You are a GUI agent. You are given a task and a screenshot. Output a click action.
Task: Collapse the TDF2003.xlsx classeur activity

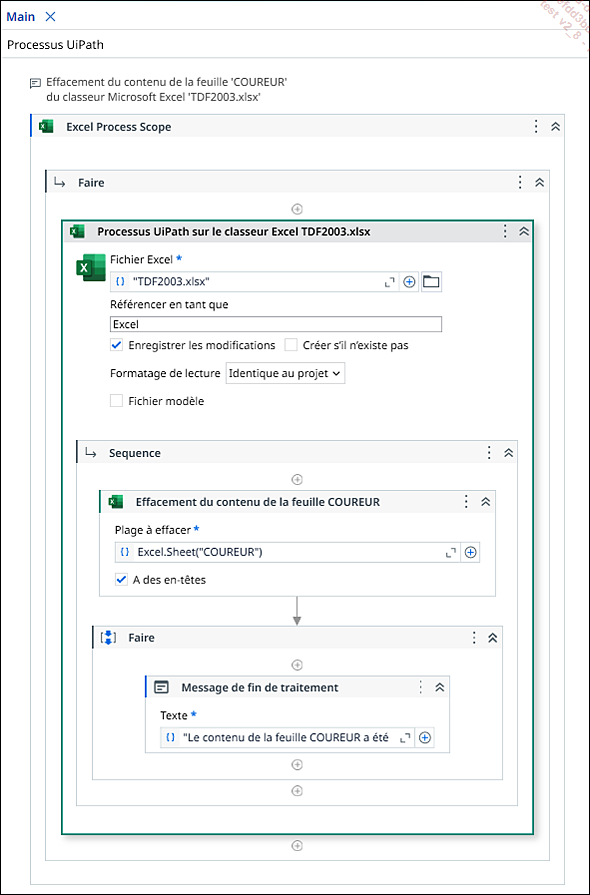524,232
